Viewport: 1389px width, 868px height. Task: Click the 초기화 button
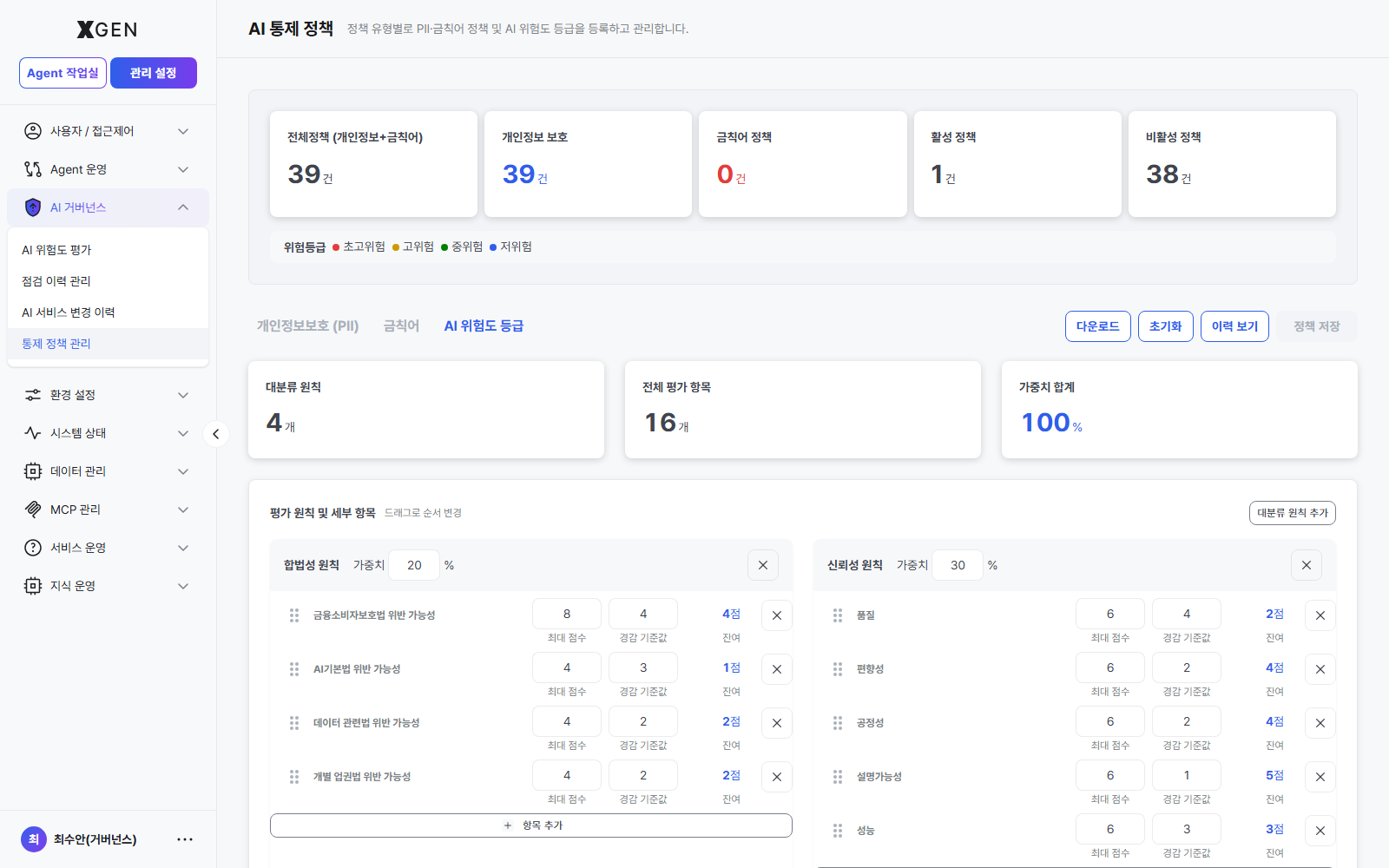coord(1166,326)
